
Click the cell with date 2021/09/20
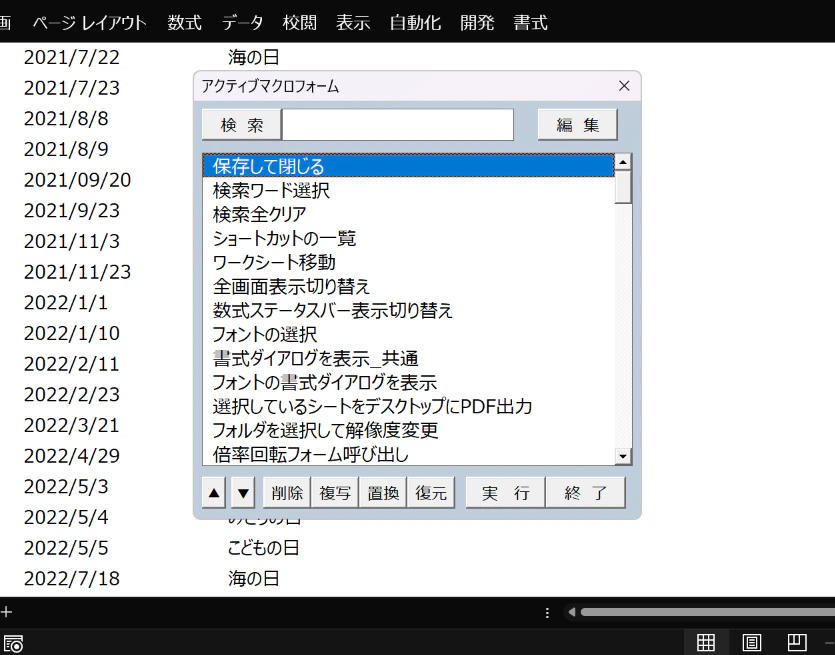click(77, 180)
